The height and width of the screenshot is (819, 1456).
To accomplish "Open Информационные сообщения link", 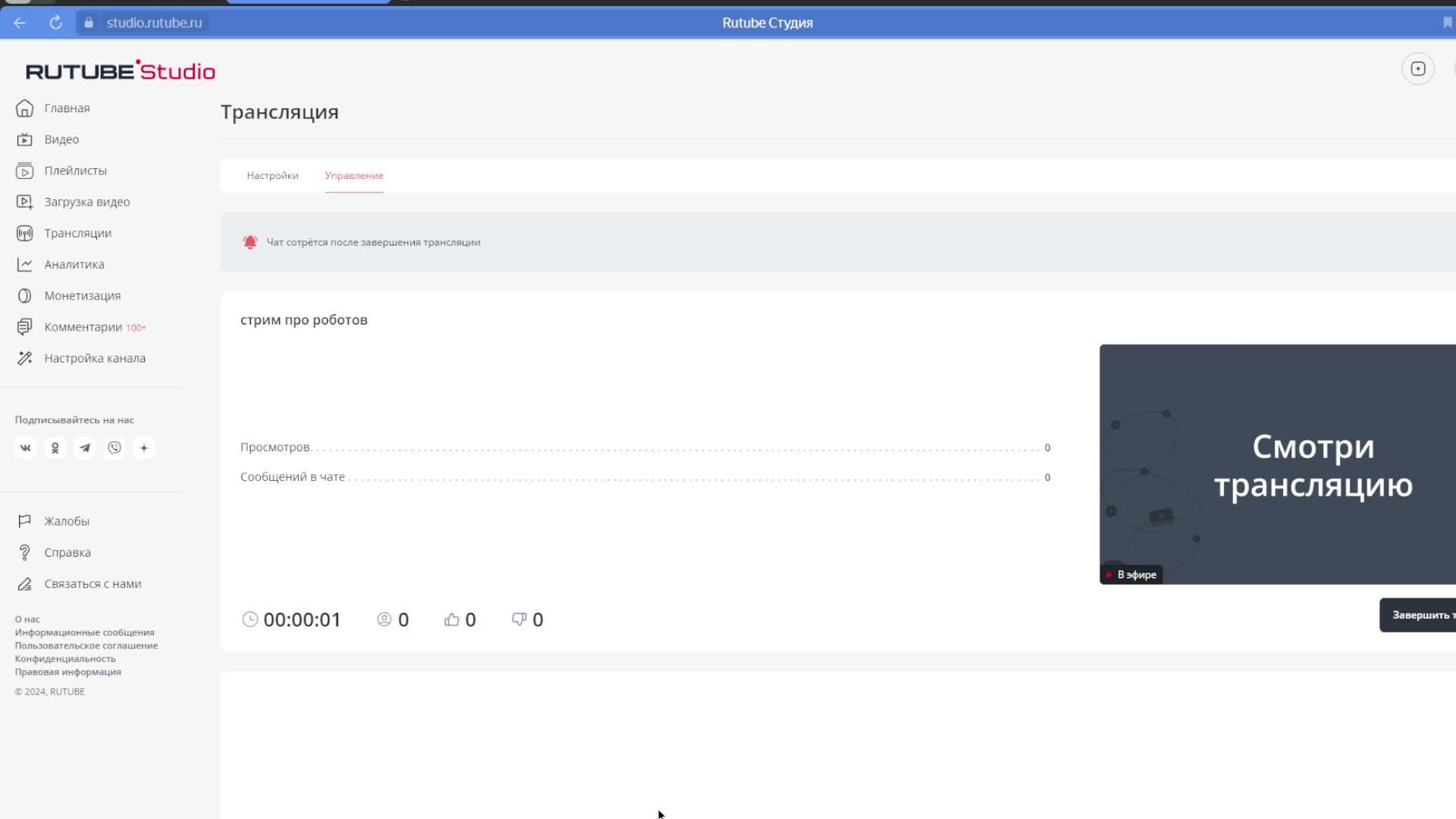I will coord(85,632).
